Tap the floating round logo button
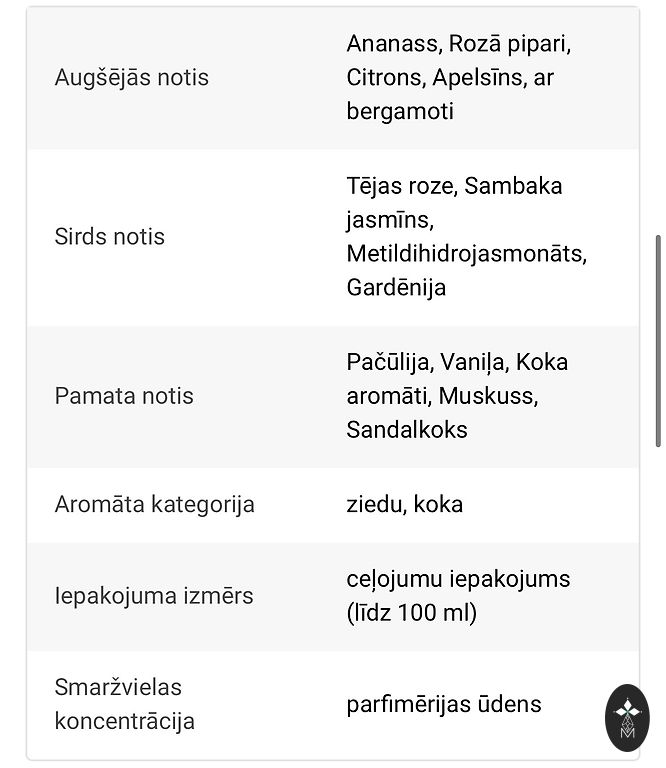This screenshot has width=666, height=768. 628,718
